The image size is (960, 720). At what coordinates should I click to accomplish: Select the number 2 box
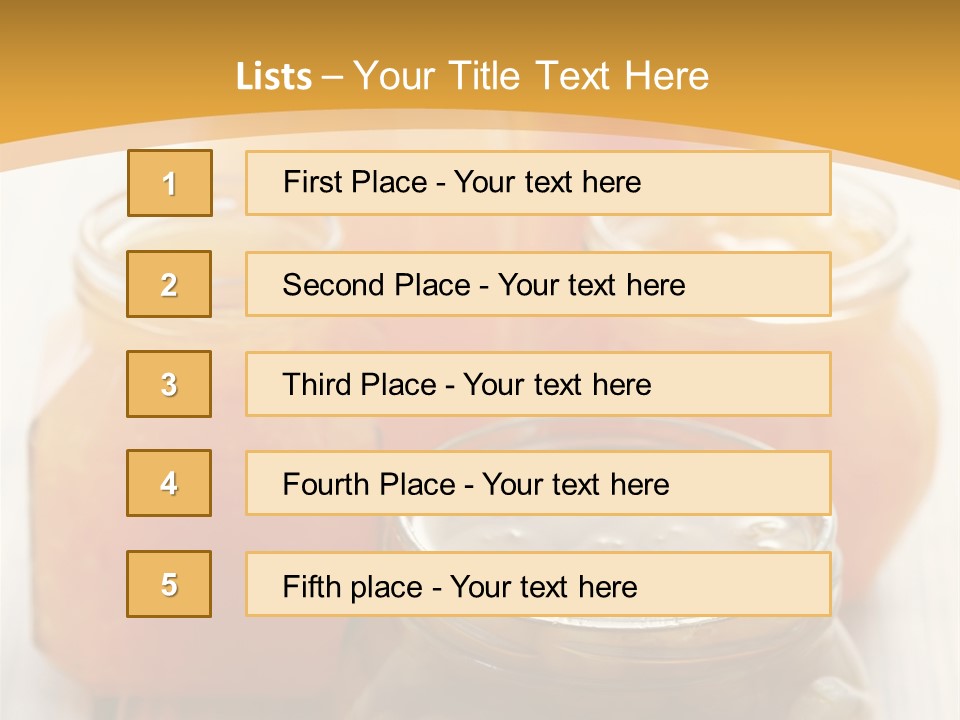[x=169, y=284]
